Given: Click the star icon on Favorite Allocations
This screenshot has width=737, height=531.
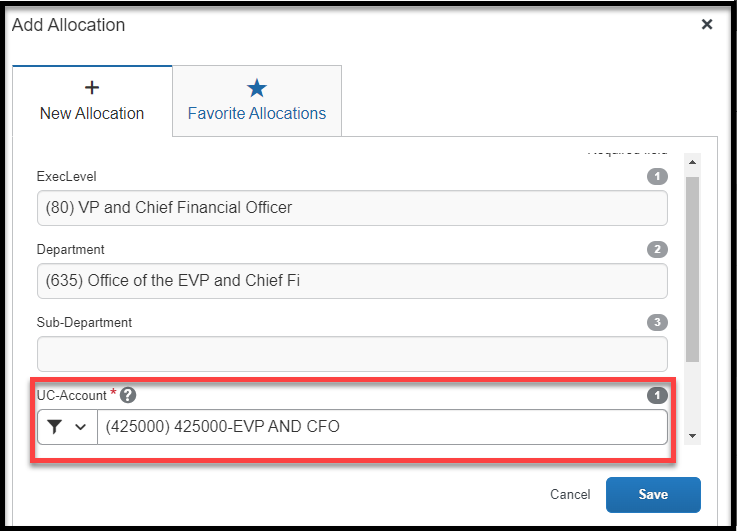Looking at the screenshot, I should (257, 88).
